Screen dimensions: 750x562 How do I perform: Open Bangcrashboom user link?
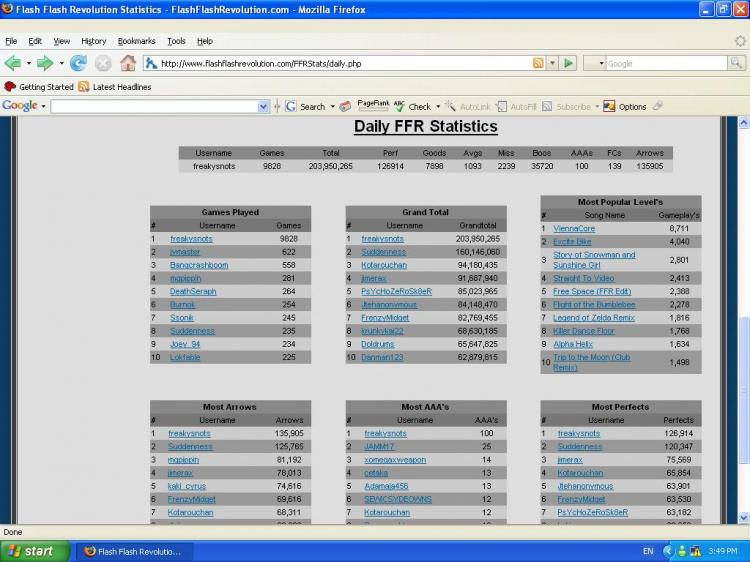coord(199,265)
